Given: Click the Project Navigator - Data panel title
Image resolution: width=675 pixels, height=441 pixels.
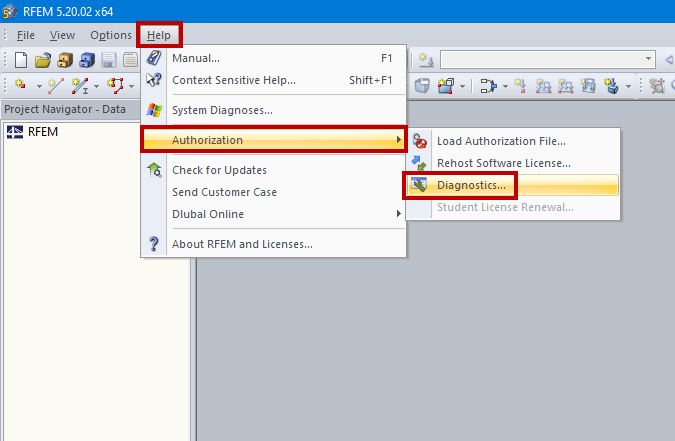Looking at the screenshot, I should tap(65, 109).
